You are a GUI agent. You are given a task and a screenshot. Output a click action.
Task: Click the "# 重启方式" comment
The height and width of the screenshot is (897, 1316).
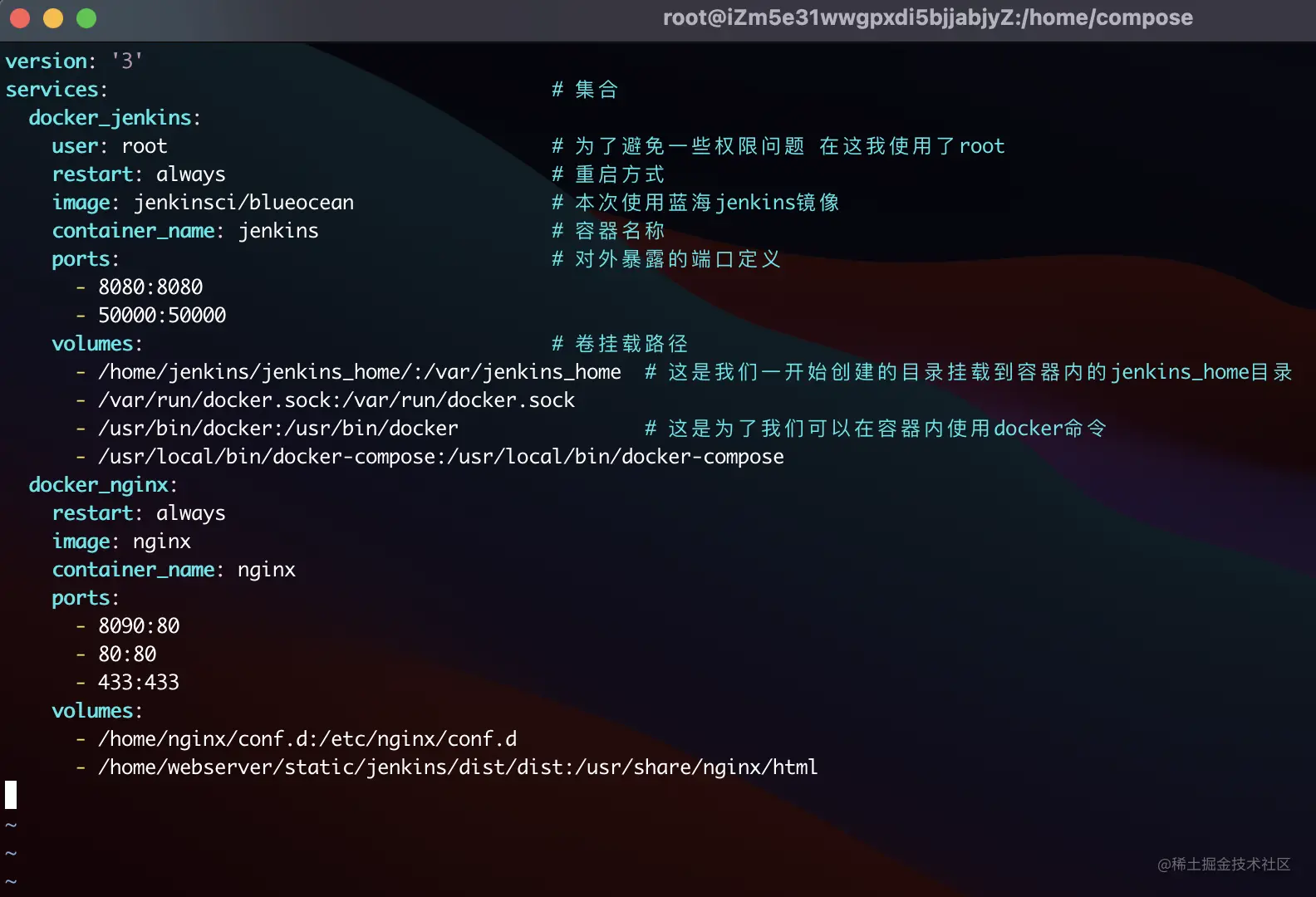click(609, 174)
